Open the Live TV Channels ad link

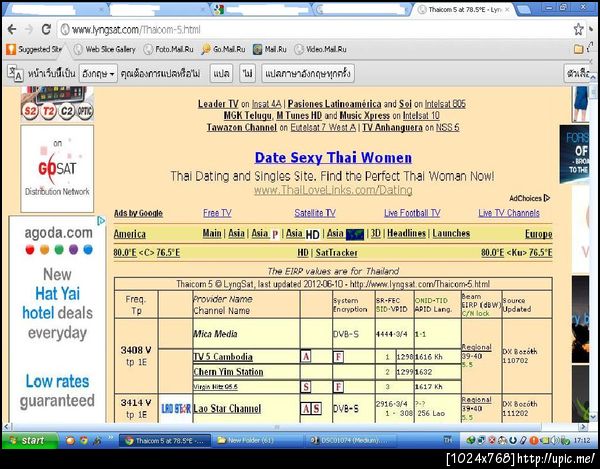click(x=509, y=213)
